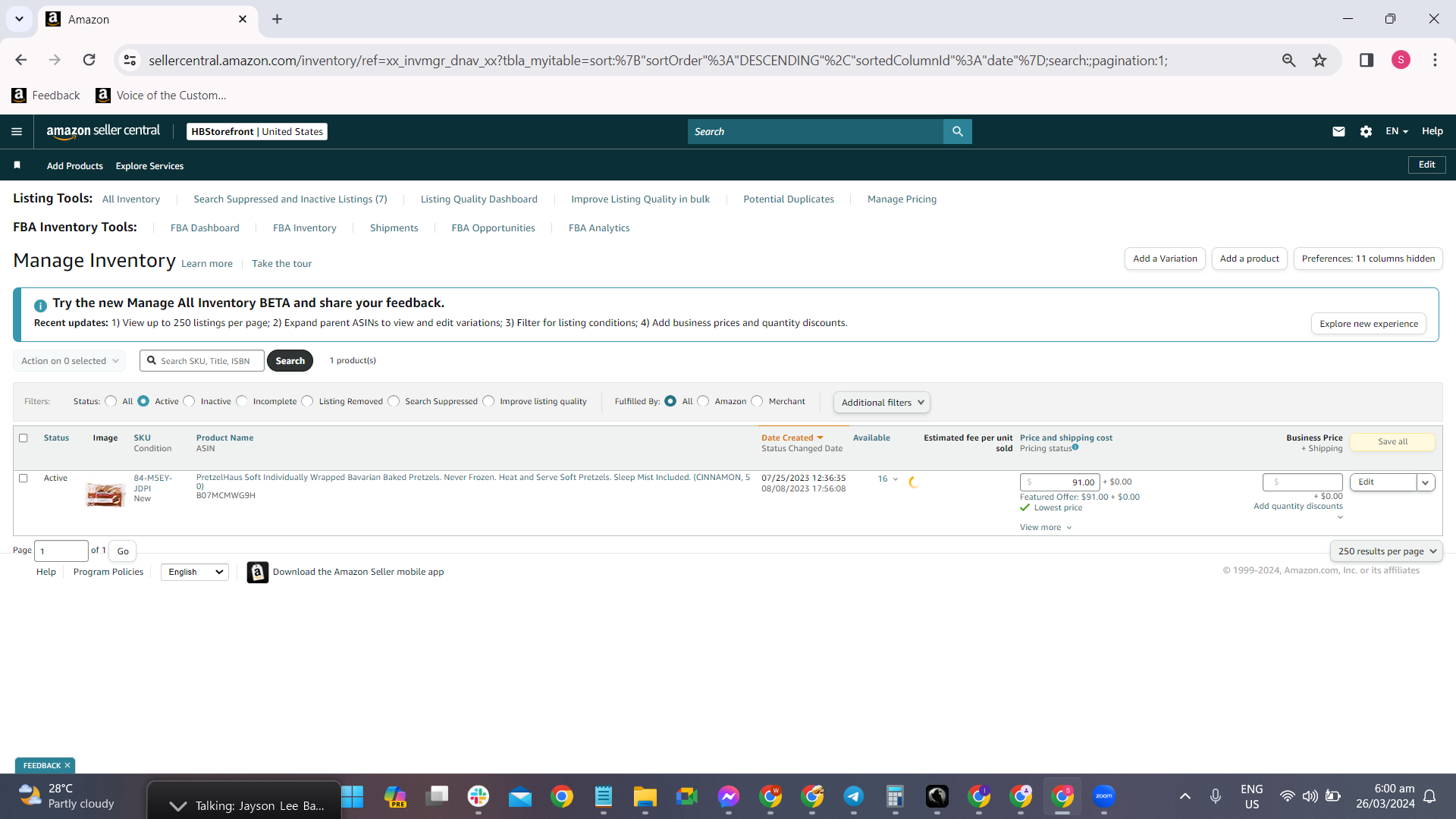Click the browser reload icon
Screen dimensions: 1456x819
tap(89, 60)
